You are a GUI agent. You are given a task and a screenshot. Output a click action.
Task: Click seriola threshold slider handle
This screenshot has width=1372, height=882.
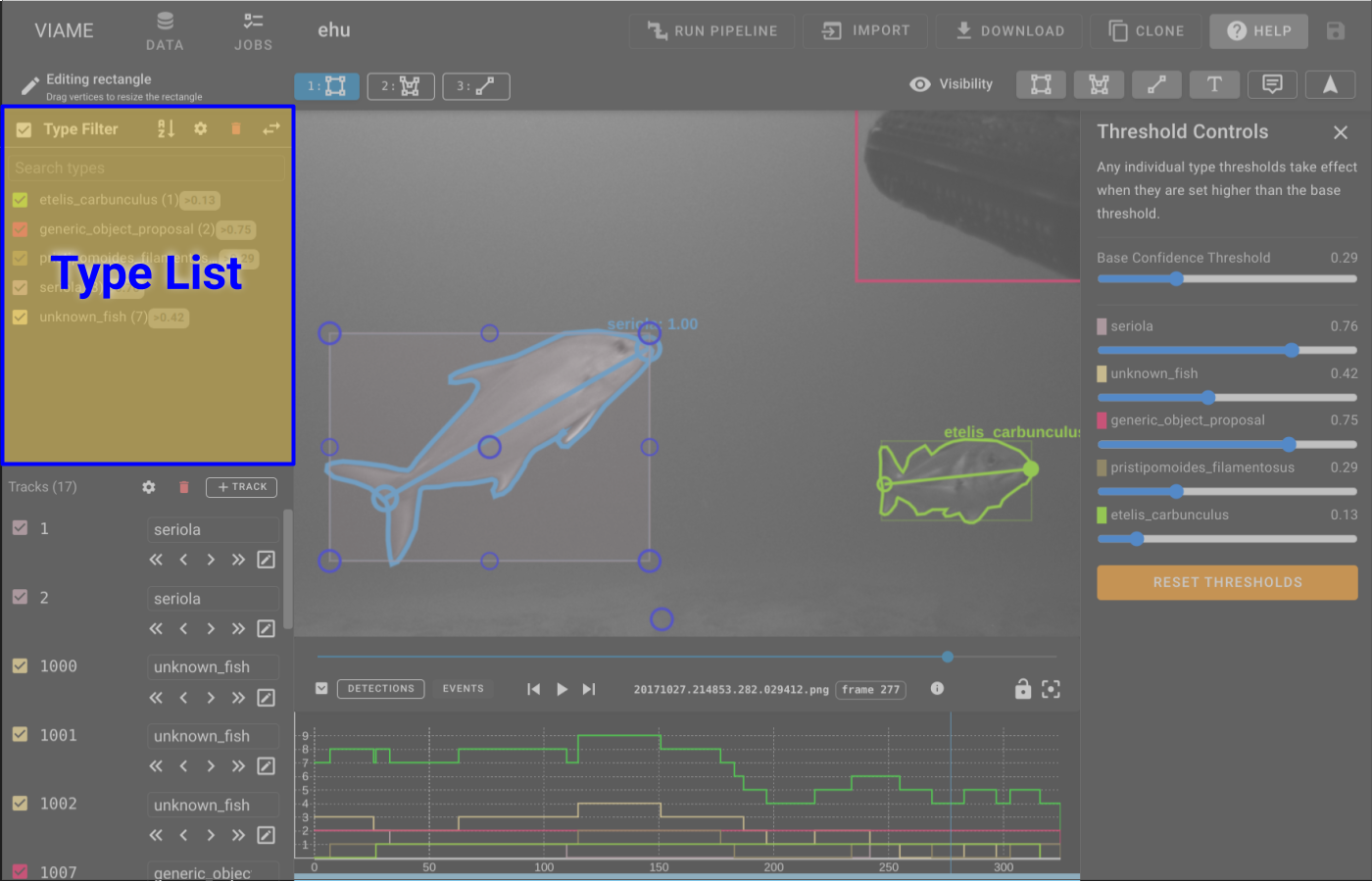(x=1292, y=350)
